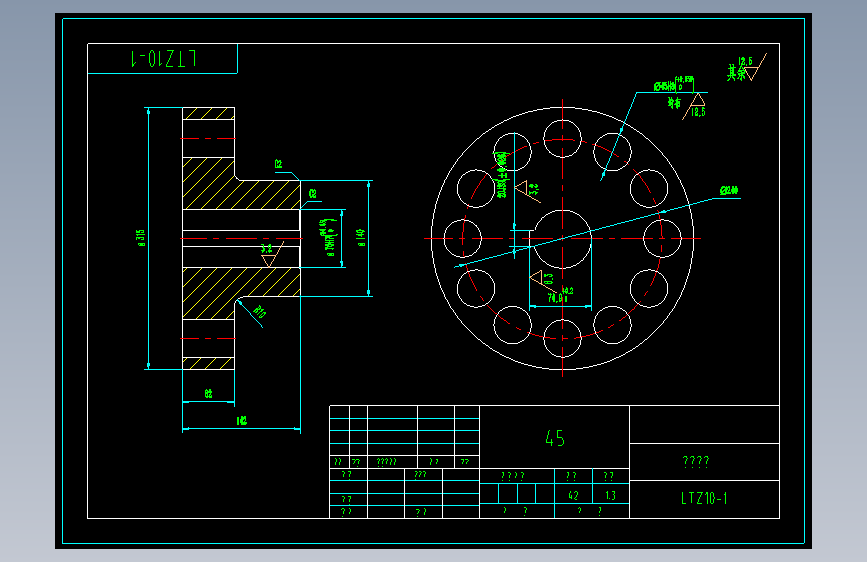Select the 其余 12.5 roughness note
The image size is (867, 562).
746,69
